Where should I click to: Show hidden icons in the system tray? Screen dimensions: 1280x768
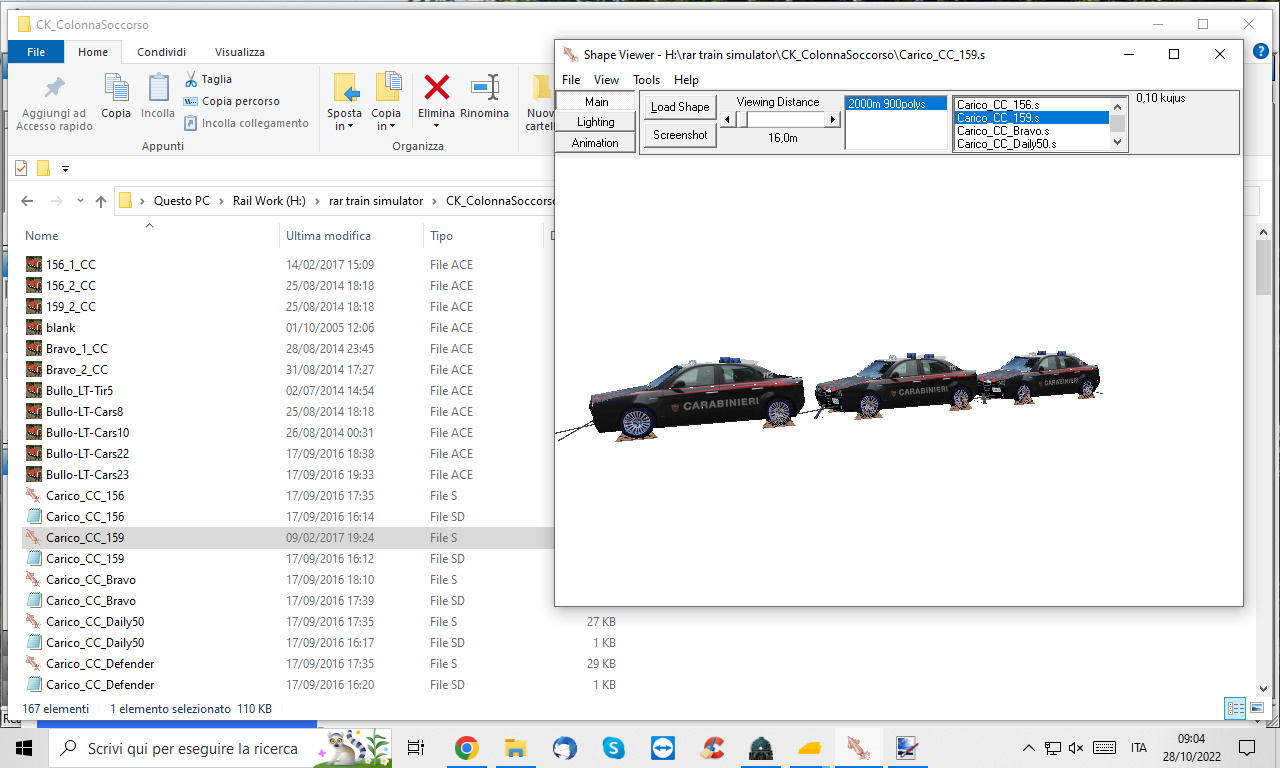(1028, 748)
